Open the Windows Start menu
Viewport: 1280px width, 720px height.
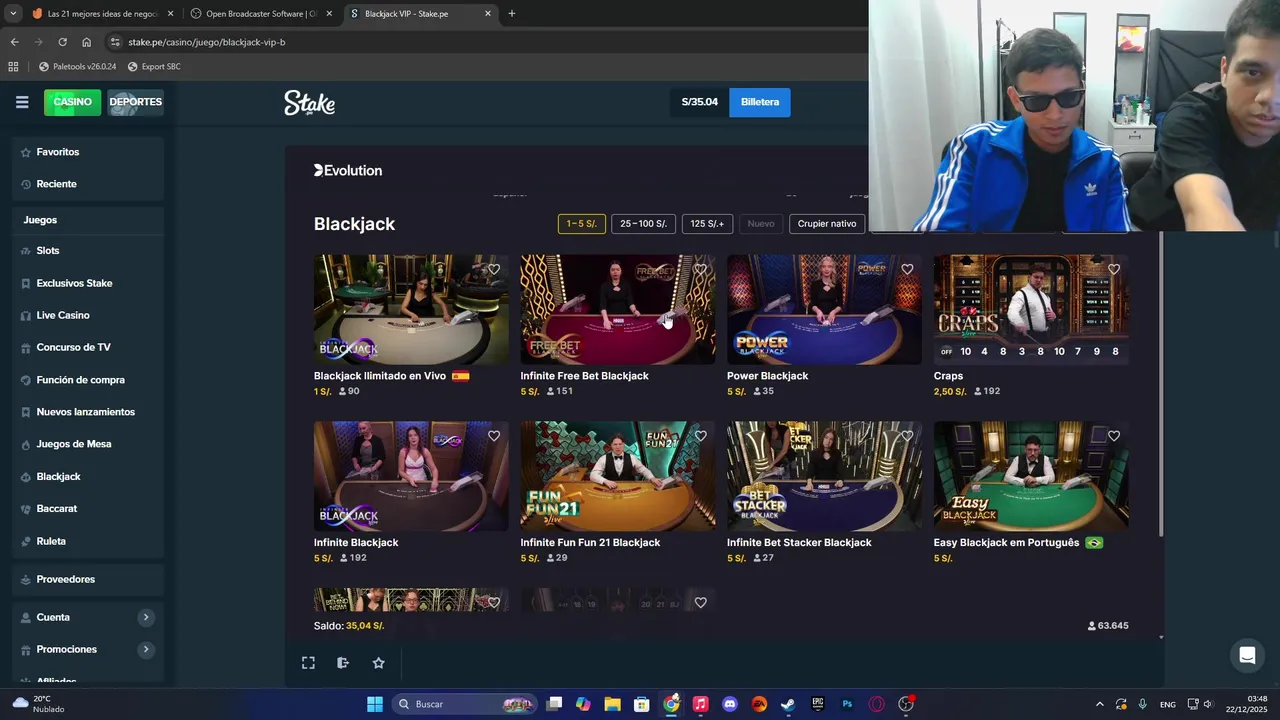pos(375,704)
